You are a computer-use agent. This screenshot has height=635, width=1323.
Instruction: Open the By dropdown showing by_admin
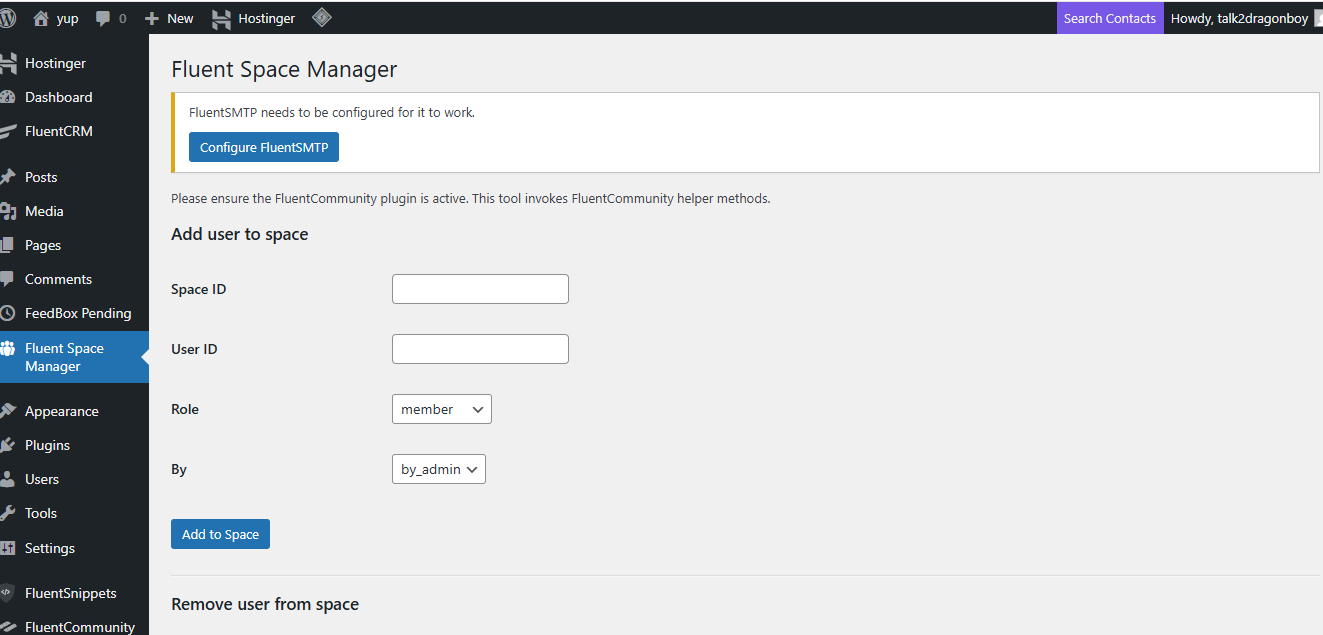tap(439, 469)
